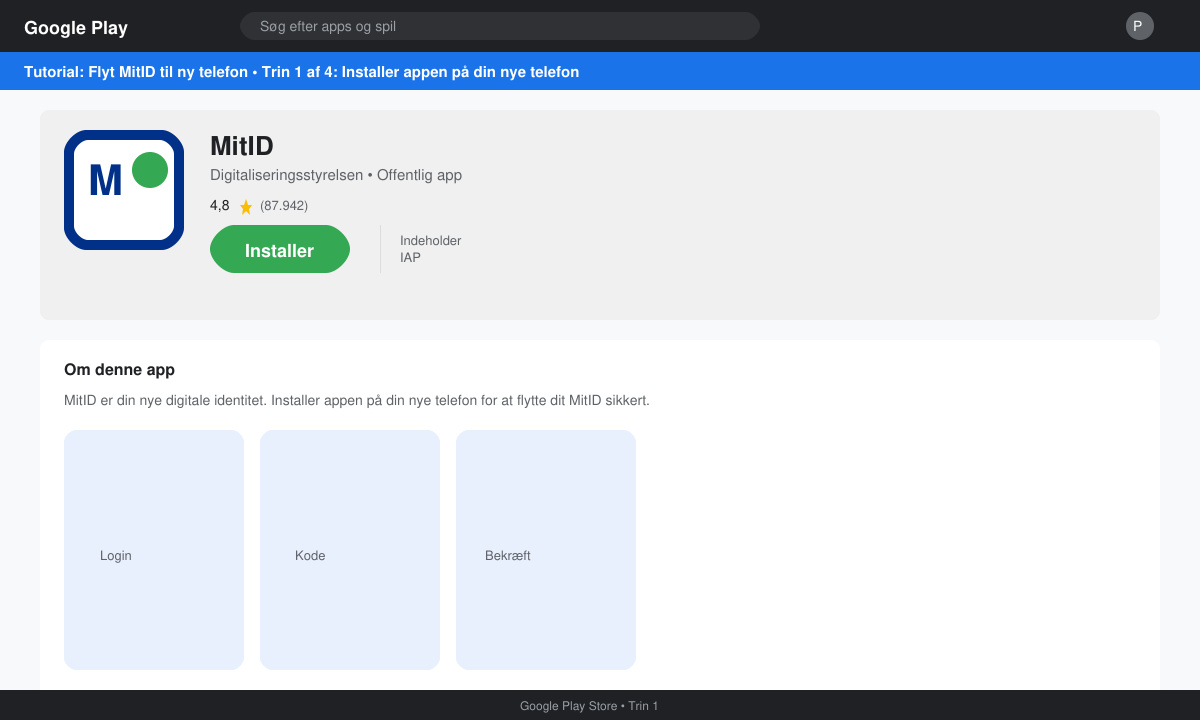Click the Google Play logo text
1200x720 pixels.
tap(76, 28)
